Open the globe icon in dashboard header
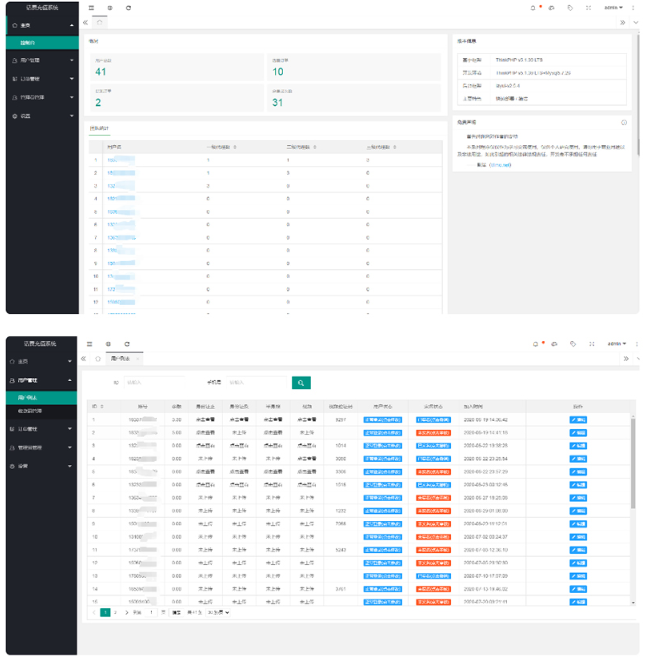The height and width of the screenshot is (659, 645). (x=109, y=7)
